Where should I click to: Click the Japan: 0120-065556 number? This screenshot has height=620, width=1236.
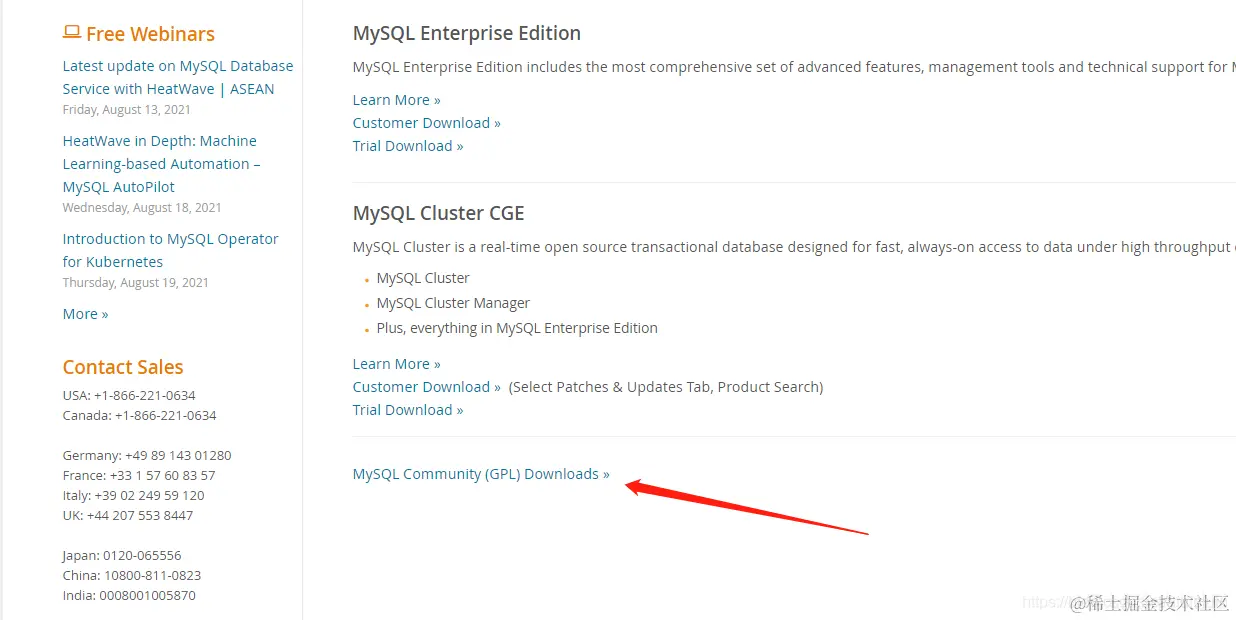click(122, 555)
